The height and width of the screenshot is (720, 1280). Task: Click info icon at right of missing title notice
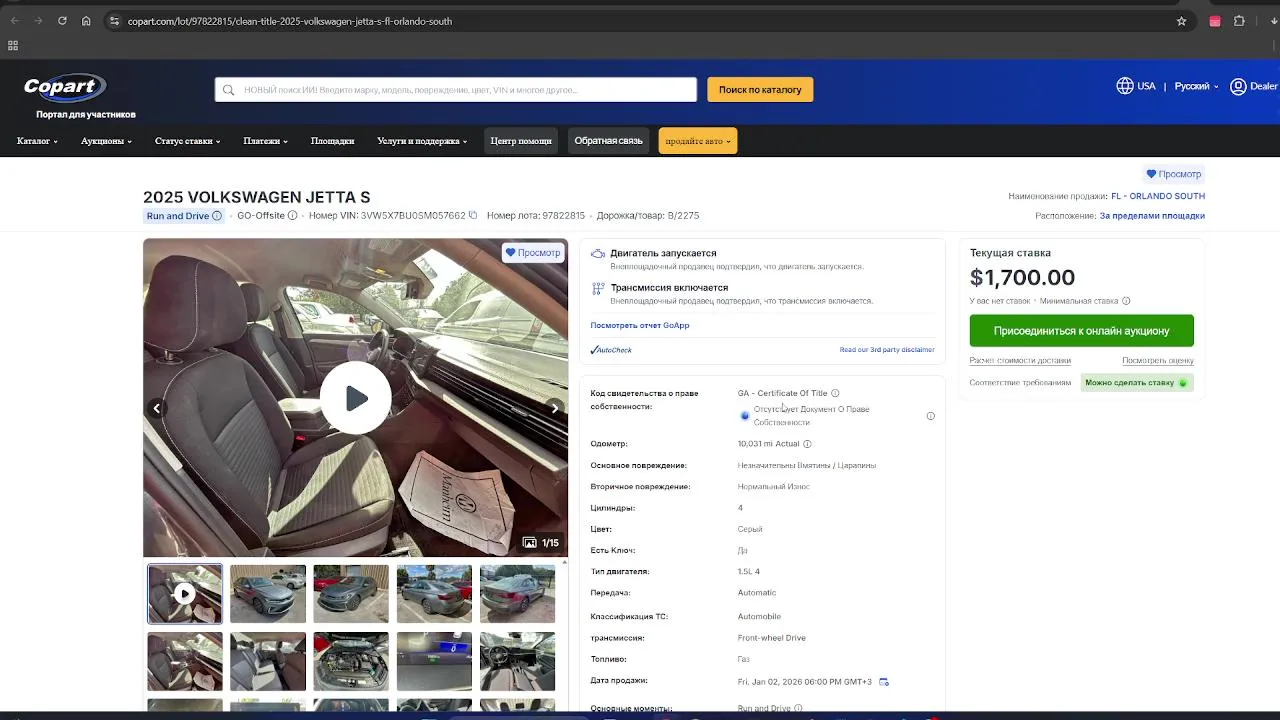pyautogui.click(x=931, y=416)
